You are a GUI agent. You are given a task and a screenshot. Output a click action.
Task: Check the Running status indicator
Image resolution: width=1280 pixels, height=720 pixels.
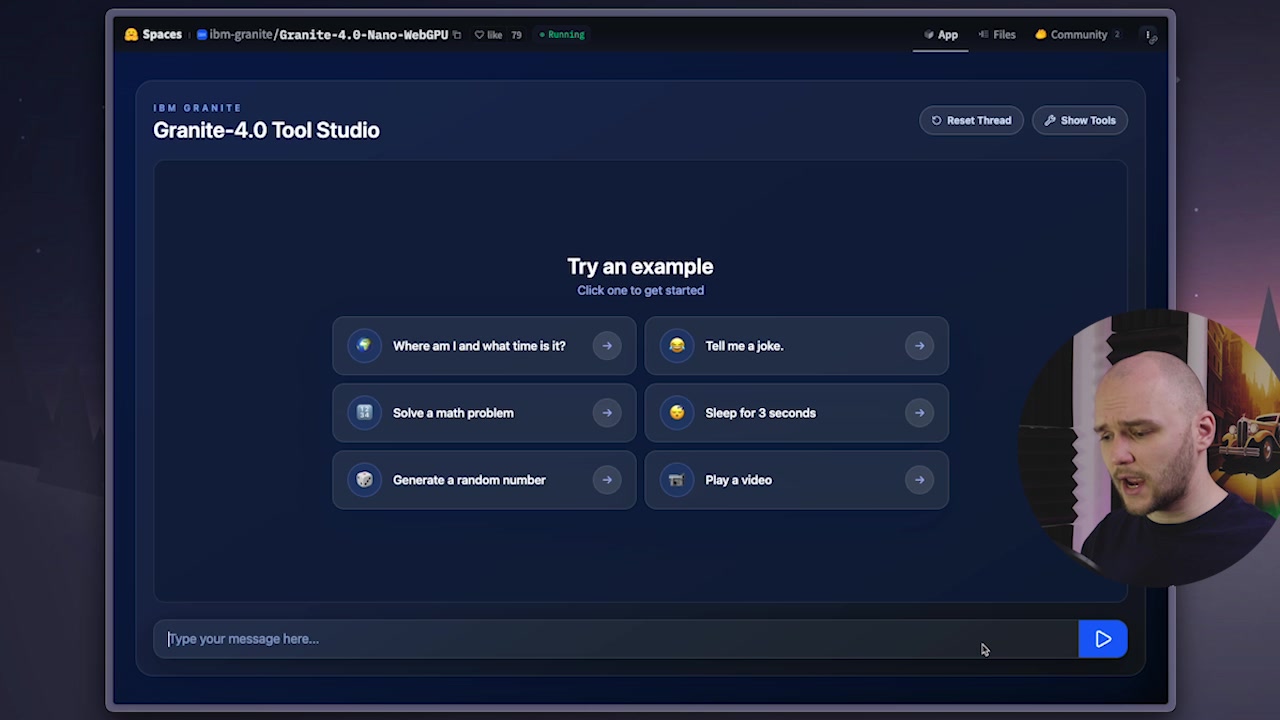[561, 34]
